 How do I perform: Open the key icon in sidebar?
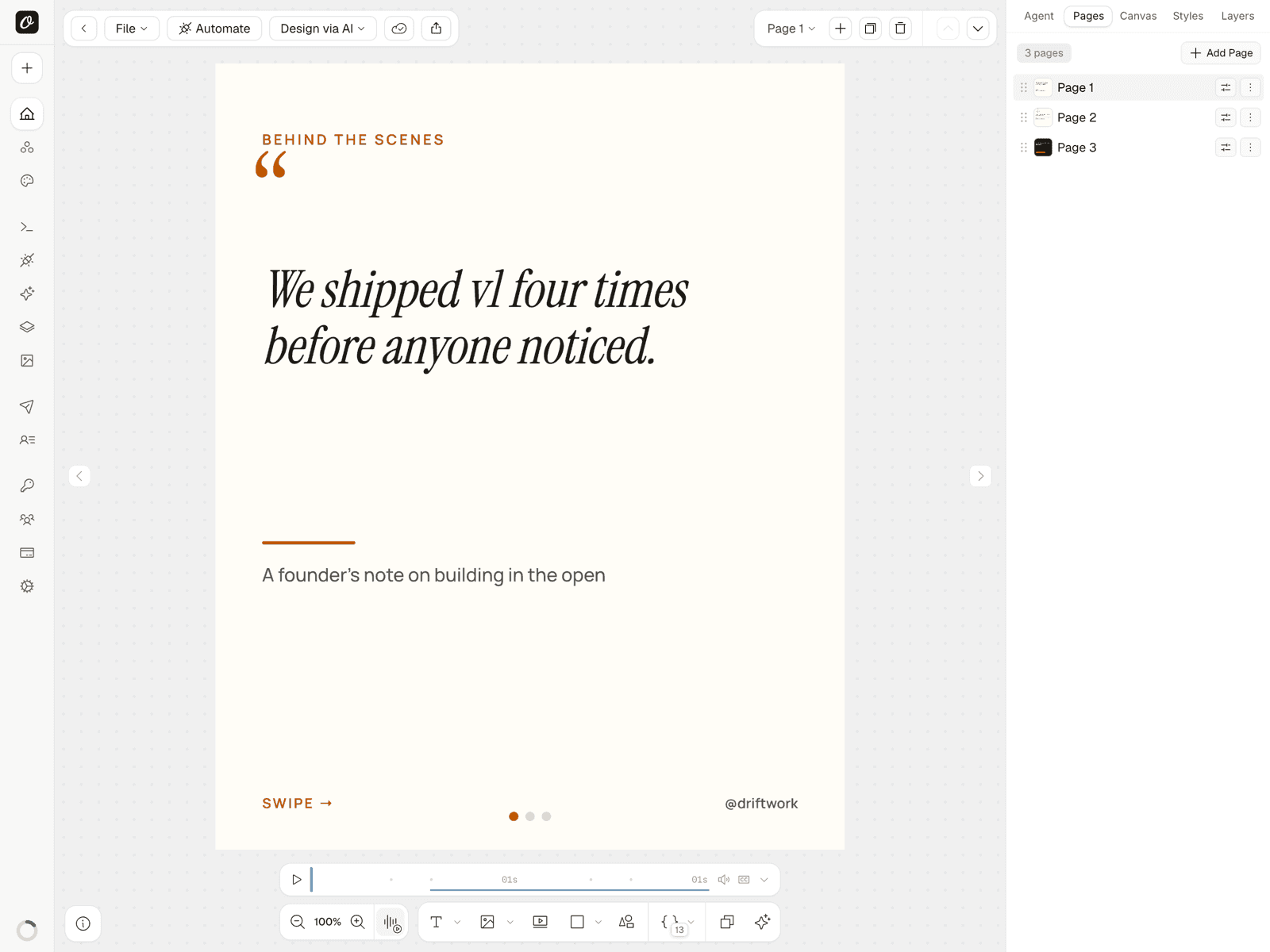point(27,486)
